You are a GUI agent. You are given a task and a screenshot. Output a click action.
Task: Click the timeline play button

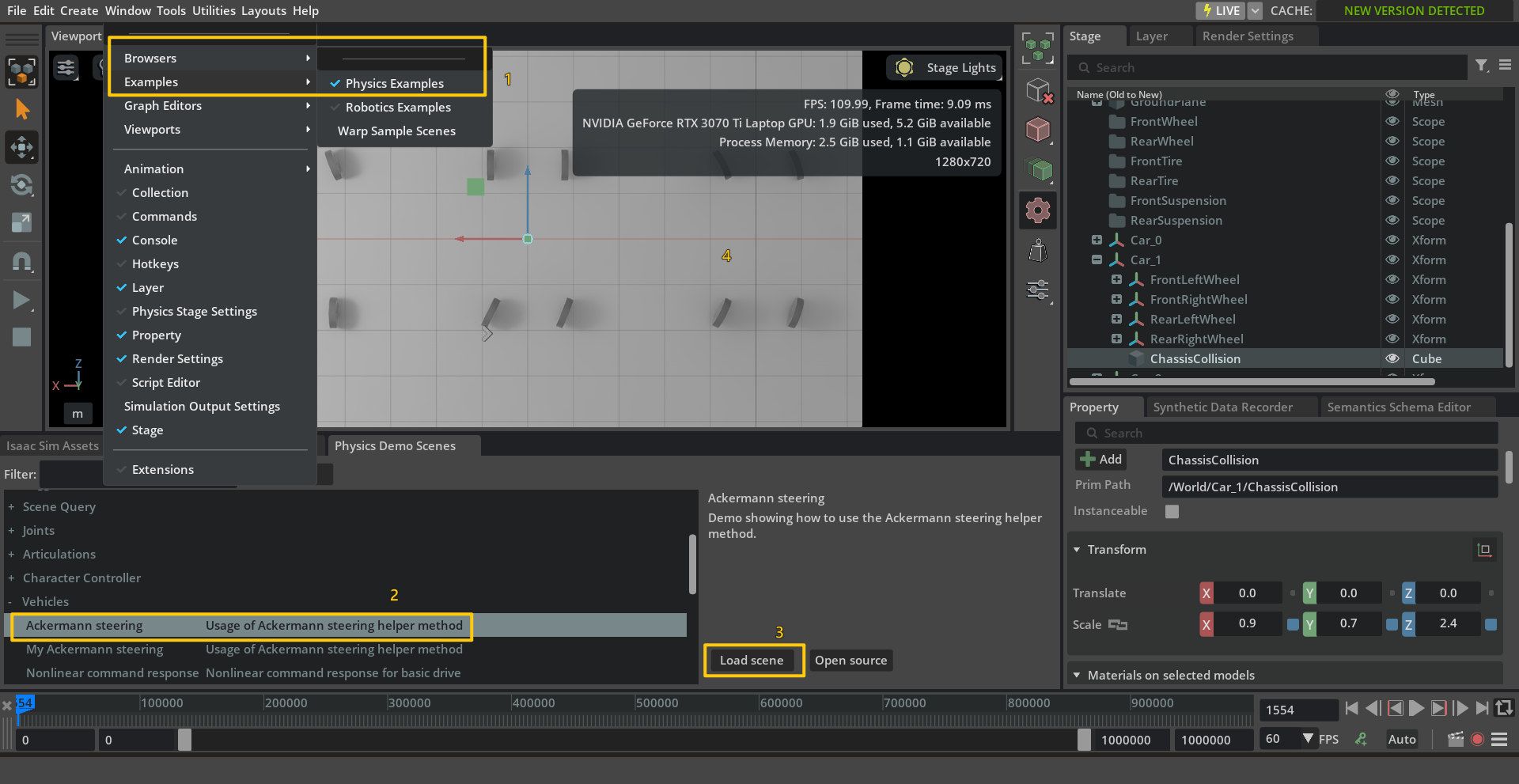tap(1416, 709)
